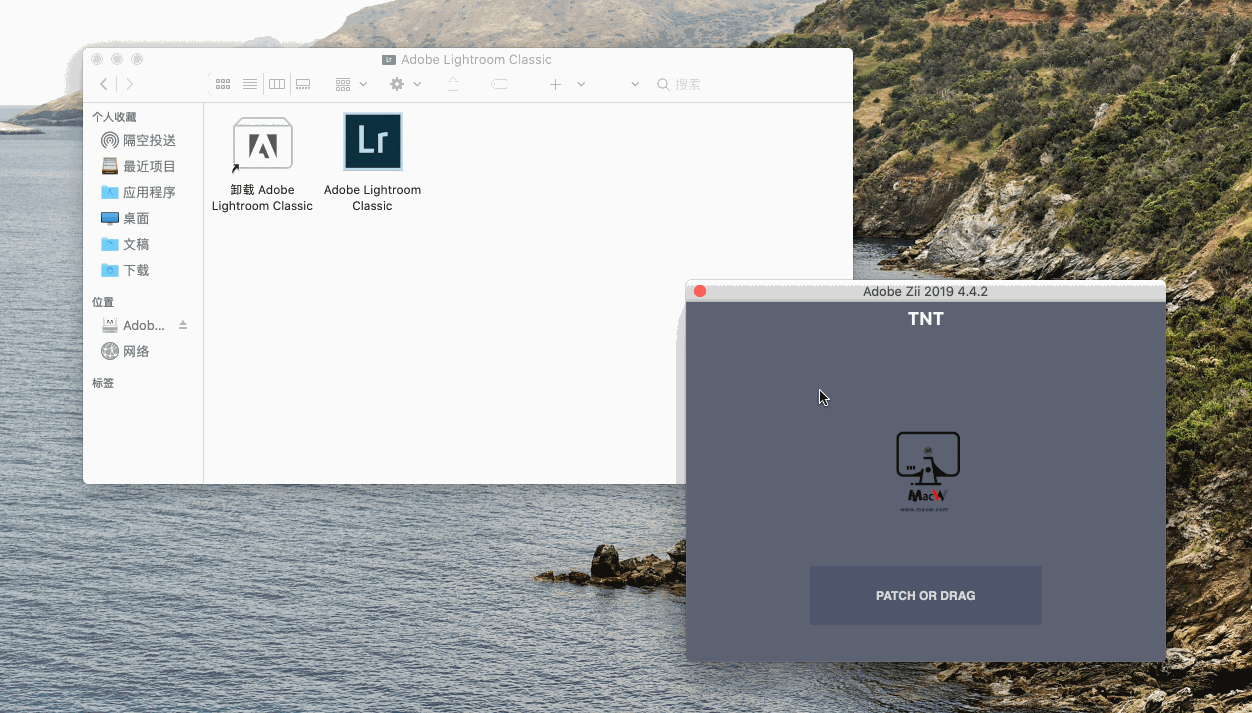Click the PATCH OR DRAG button
The image size is (1252, 713).
point(925,595)
